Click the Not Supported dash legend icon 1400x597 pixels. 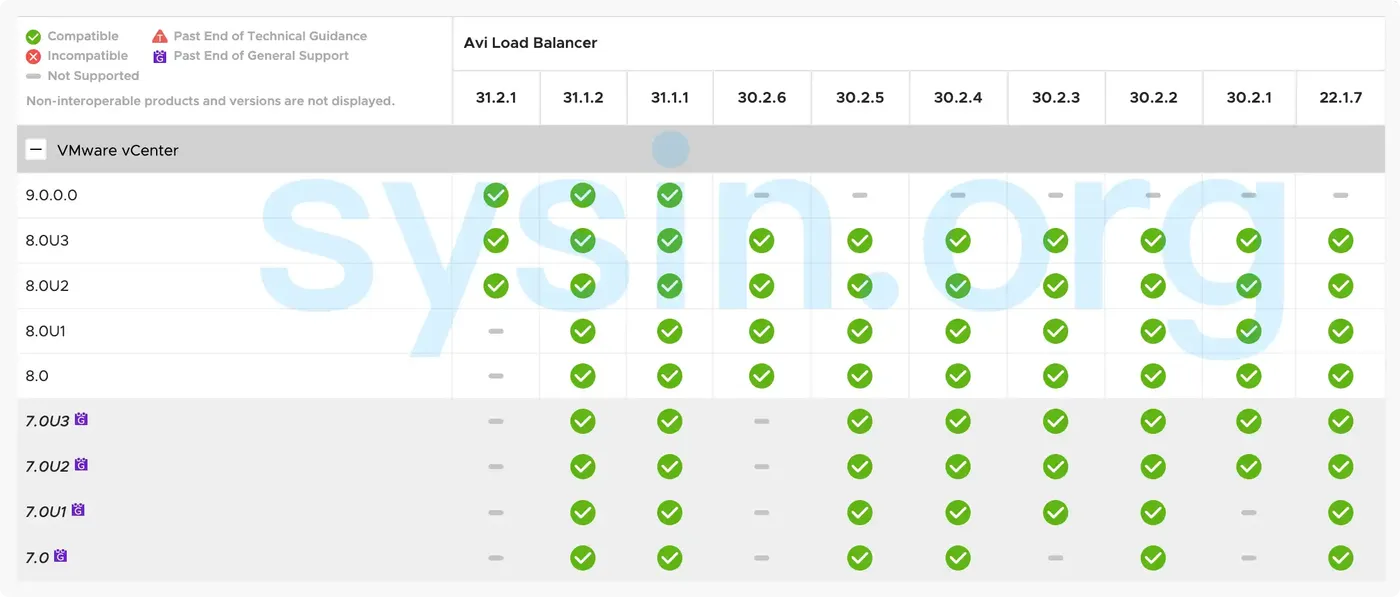31,75
